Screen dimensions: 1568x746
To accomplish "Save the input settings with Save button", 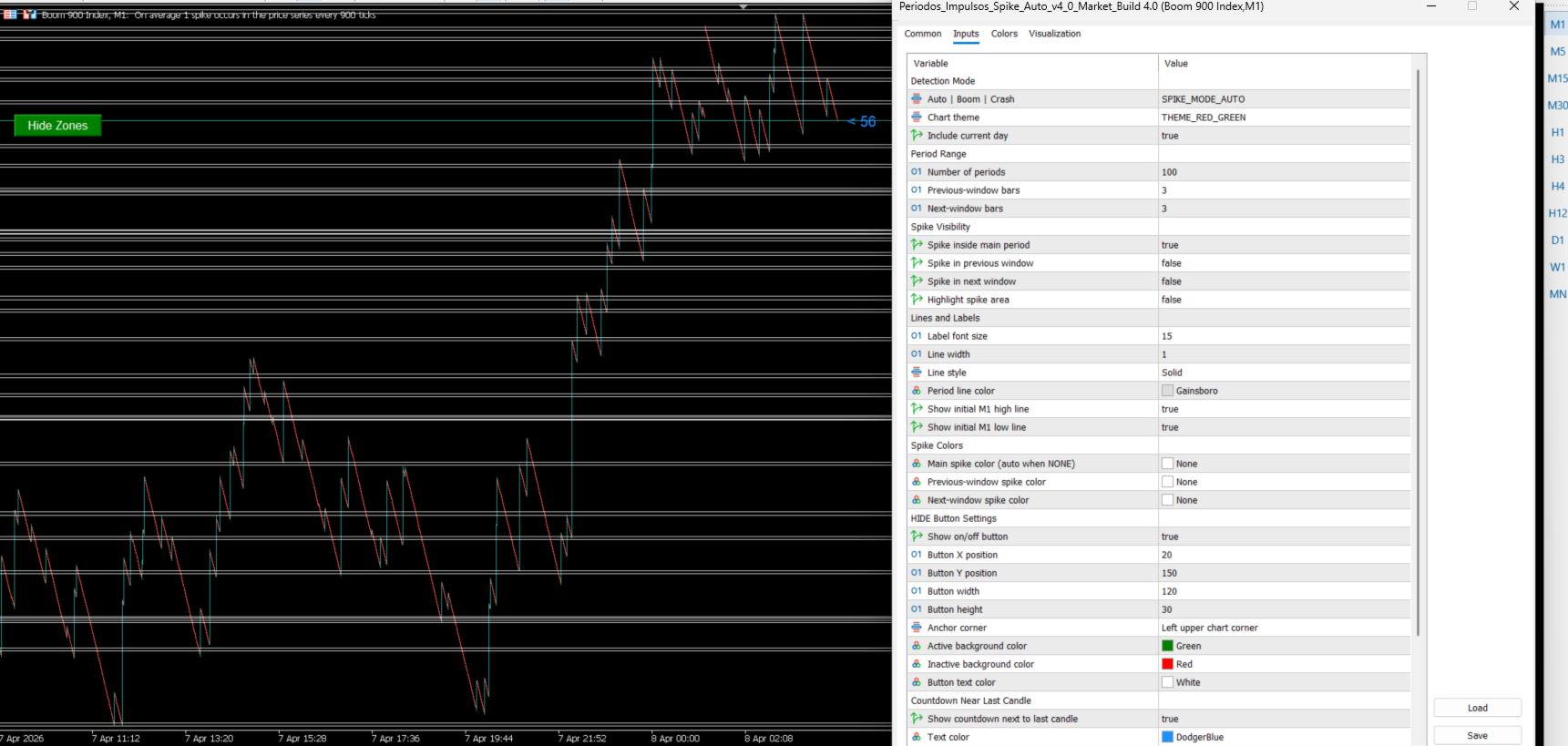I will click(x=1477, y=735).
